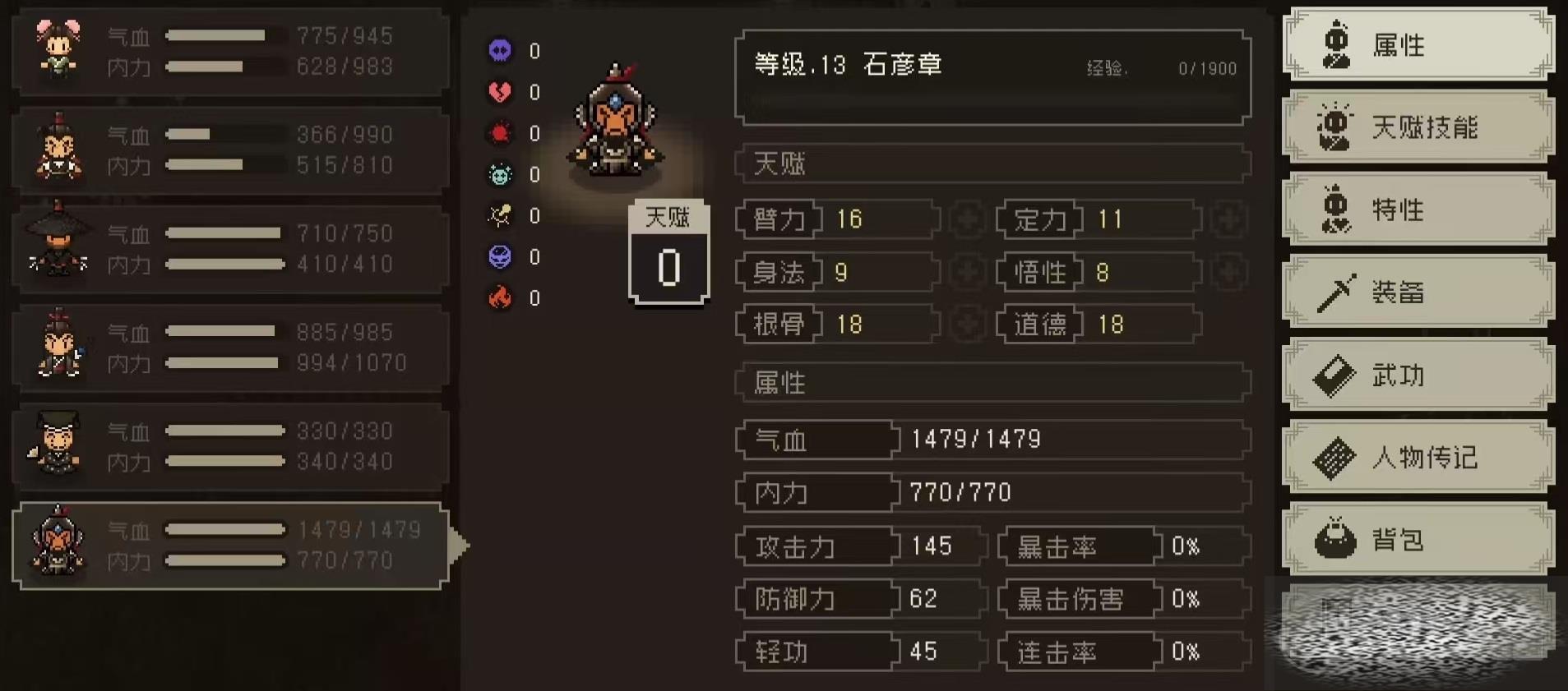
Task: Click the bag icon on 背包 tab
Action: click(1336, 539)
